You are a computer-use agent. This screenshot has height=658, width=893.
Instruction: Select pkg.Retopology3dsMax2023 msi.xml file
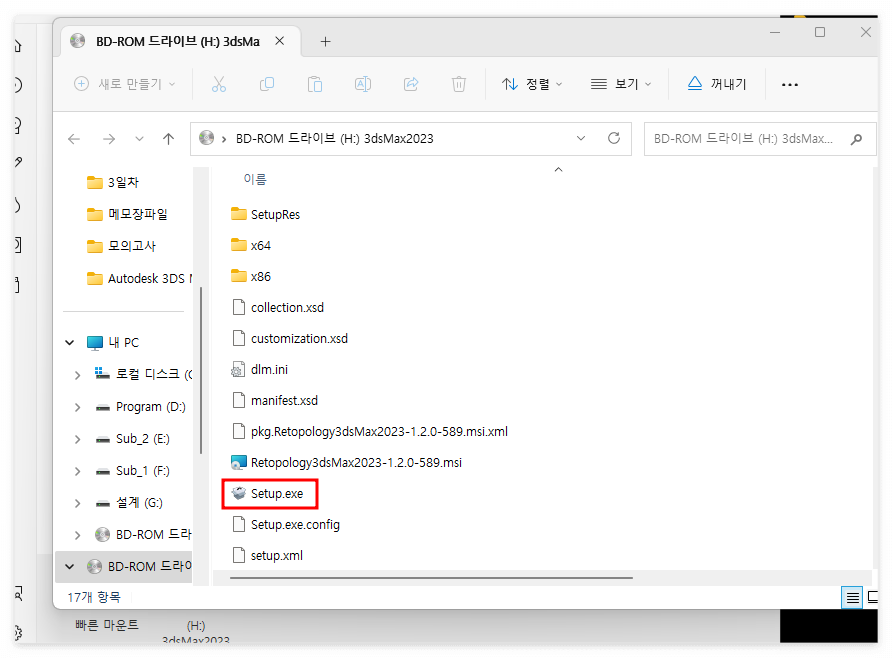coord(369,432)
